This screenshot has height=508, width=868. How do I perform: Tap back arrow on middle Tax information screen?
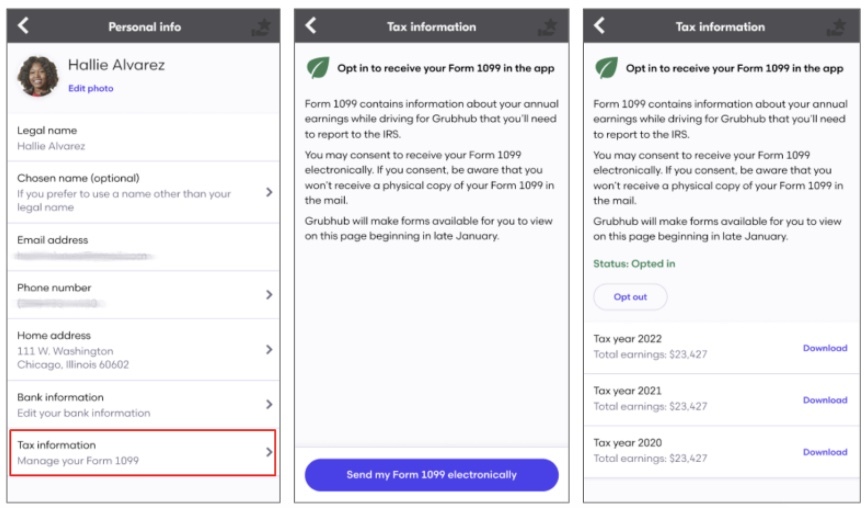(x=311, y=25)
